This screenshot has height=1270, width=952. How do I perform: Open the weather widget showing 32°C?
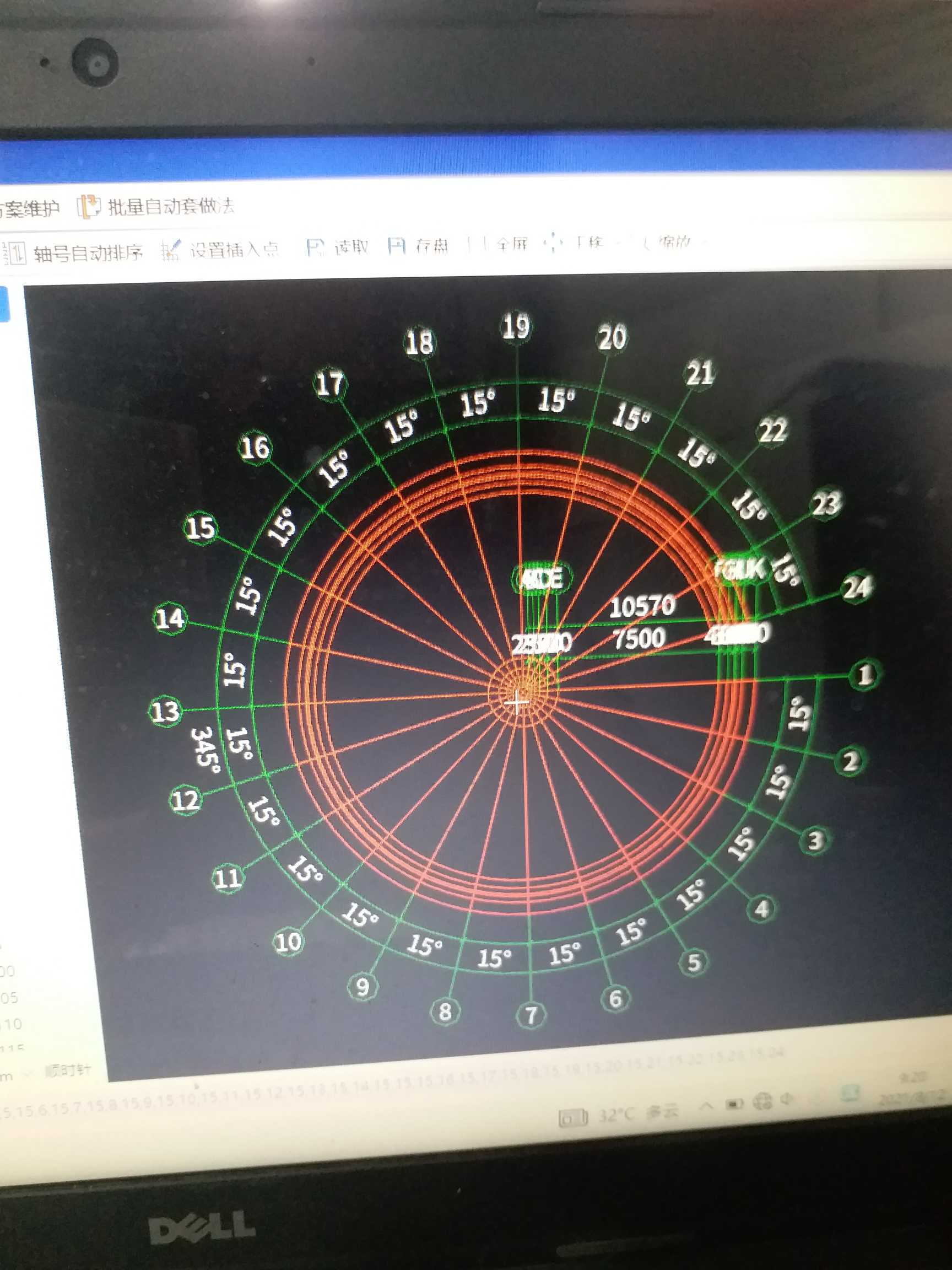(619, 1115)
